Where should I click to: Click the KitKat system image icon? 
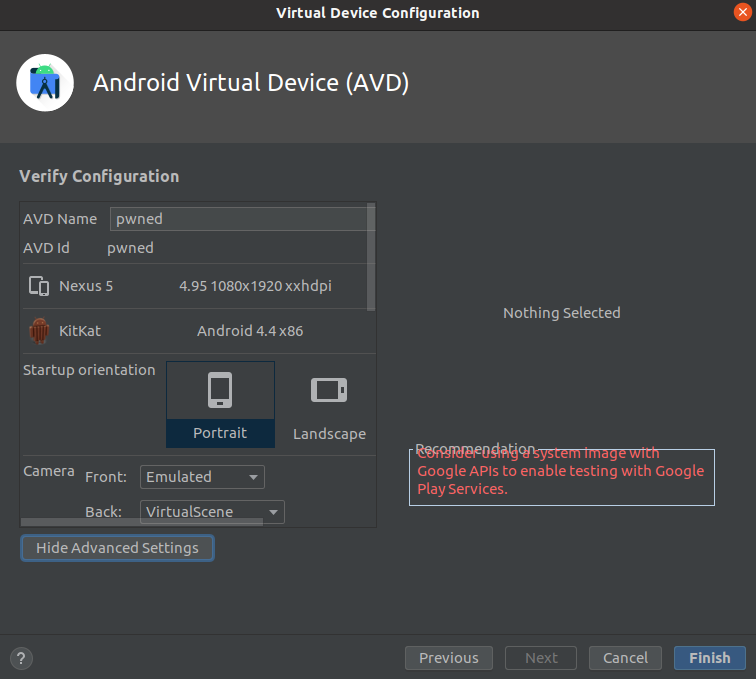coord(39,331)
